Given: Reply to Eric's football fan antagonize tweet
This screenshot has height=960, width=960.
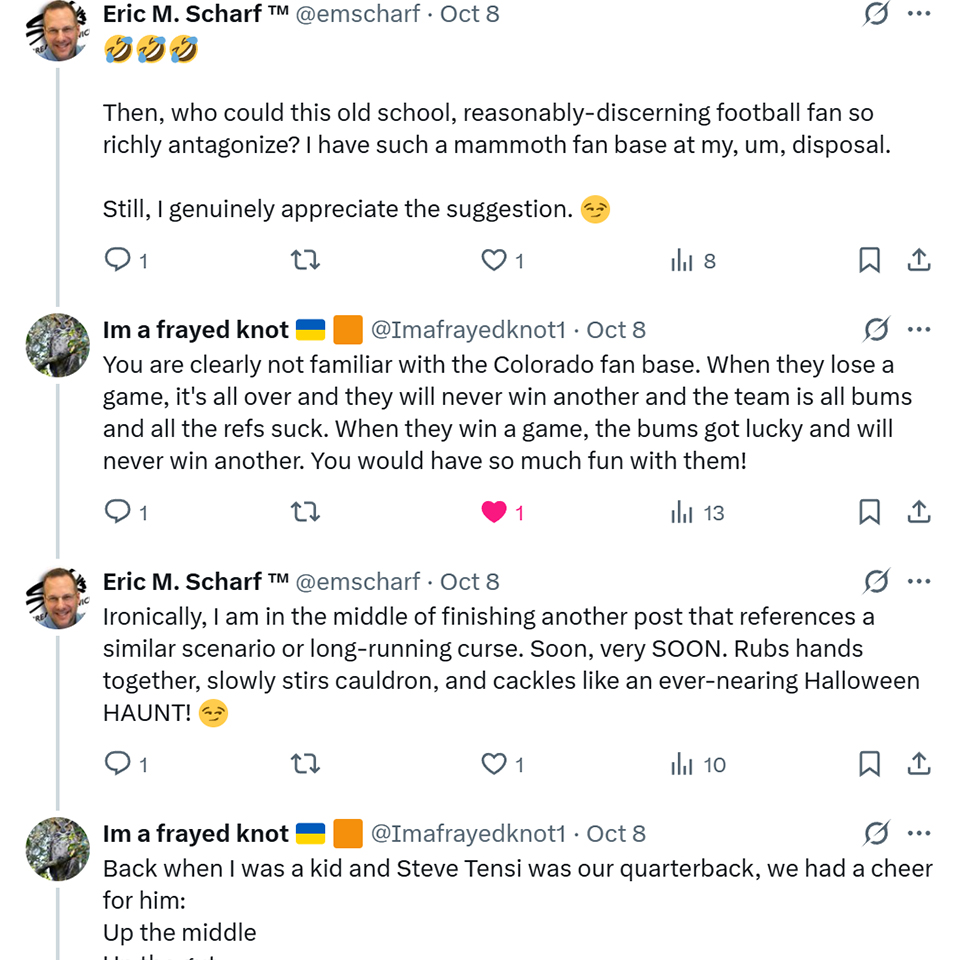Looking at the screenshot, I should [118, 260].
